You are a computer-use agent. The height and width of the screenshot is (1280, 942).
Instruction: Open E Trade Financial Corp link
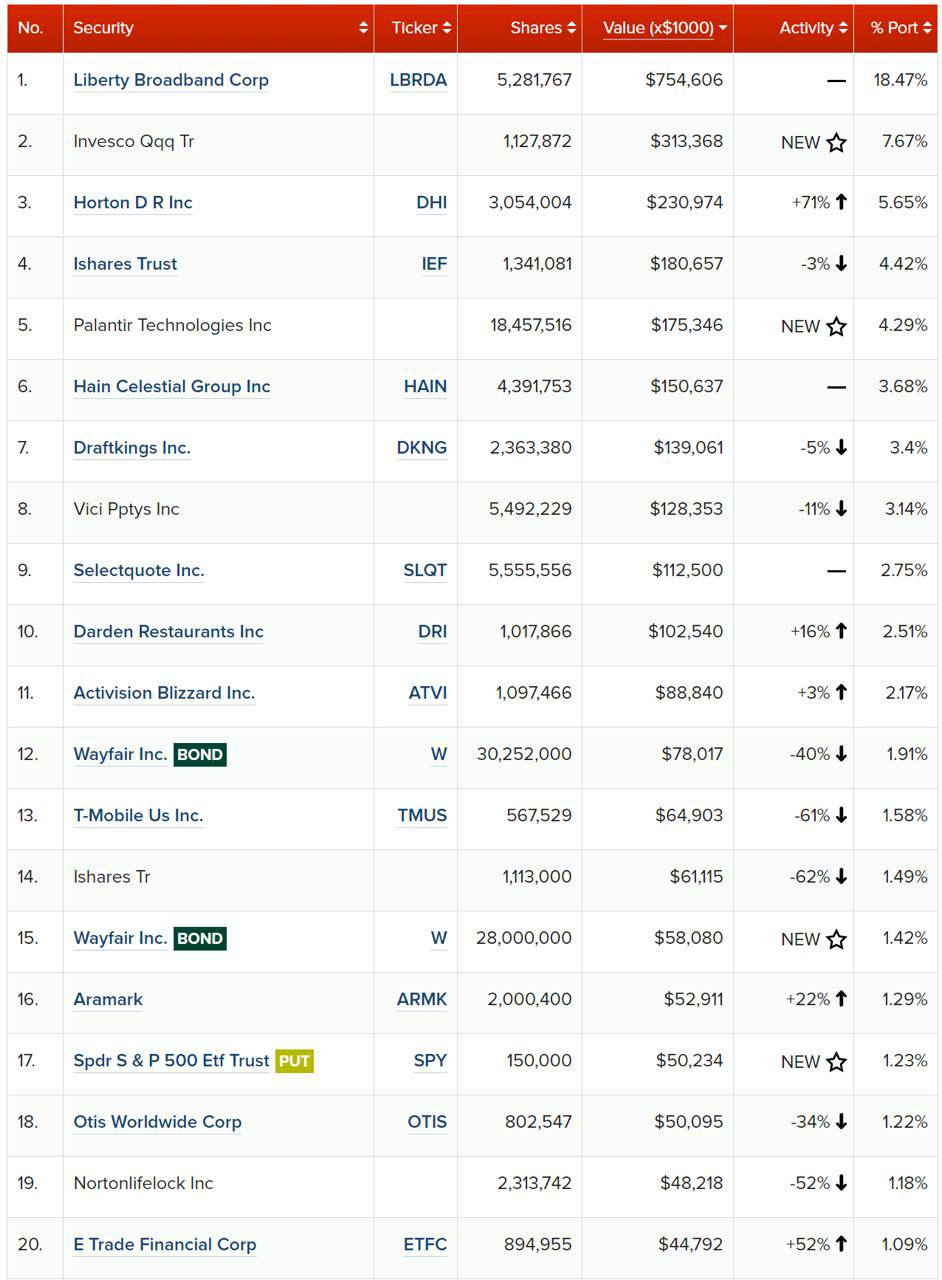(x=165, y=1245)
